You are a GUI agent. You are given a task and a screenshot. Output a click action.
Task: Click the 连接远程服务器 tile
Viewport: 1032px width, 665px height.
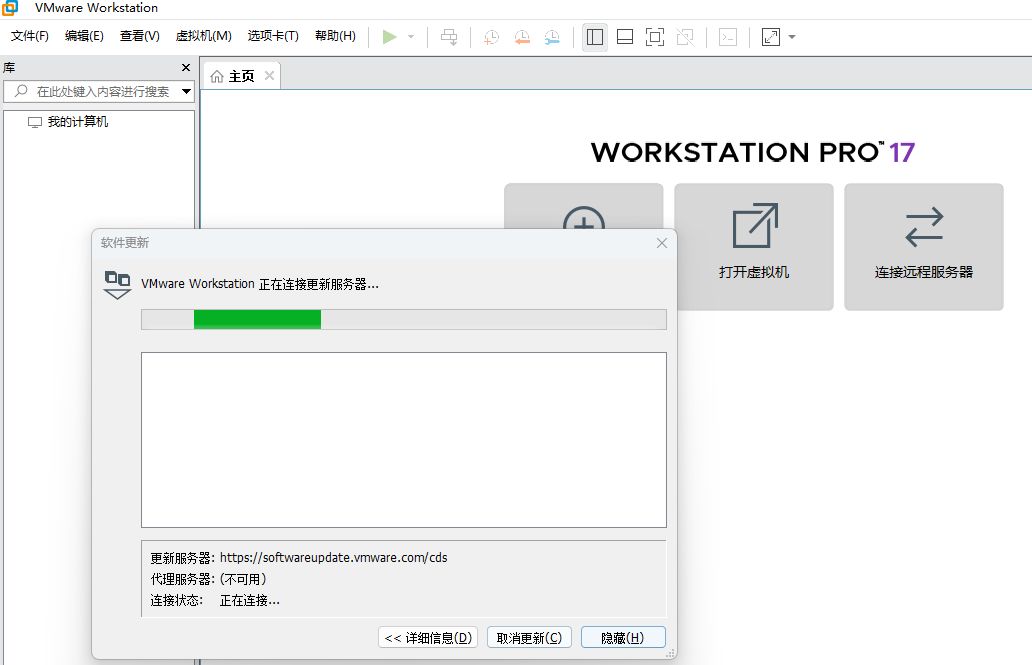point(924,247)
